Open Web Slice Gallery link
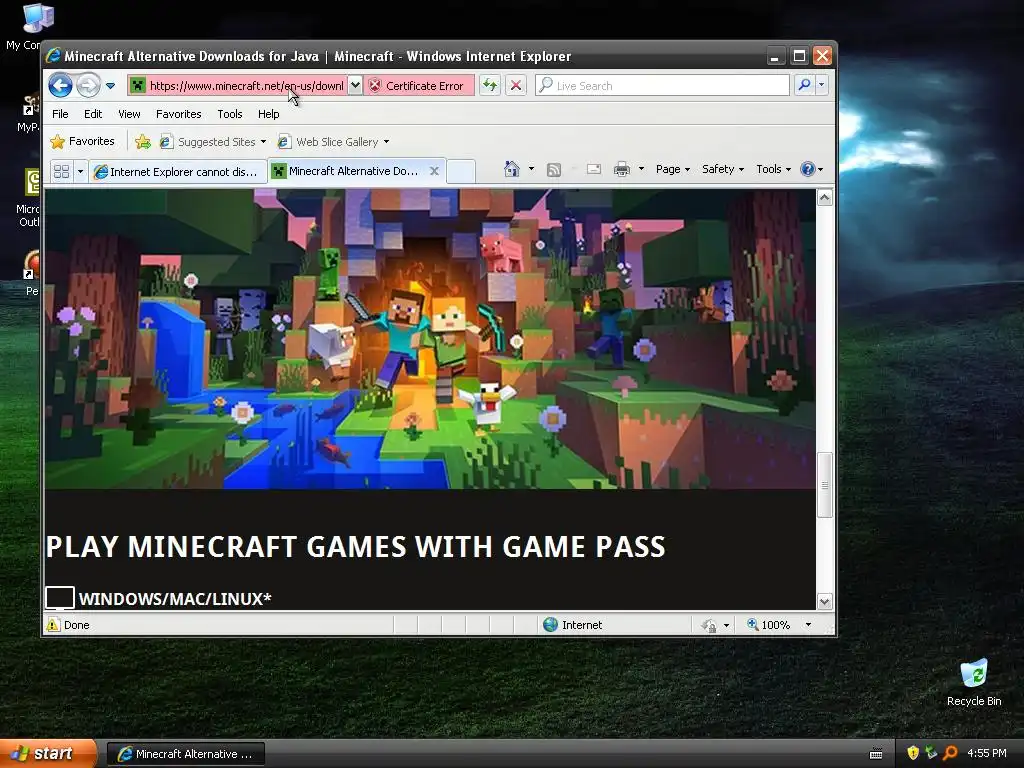The height and width of the screenshot is (768, 1024). [333, 142]
